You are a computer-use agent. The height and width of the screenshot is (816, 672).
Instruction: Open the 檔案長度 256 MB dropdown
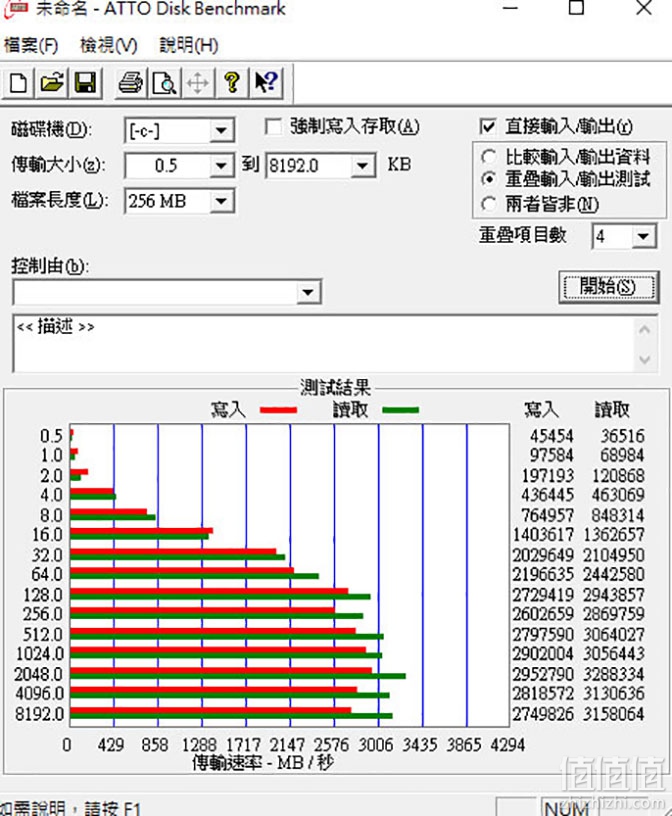coord(221,201)
